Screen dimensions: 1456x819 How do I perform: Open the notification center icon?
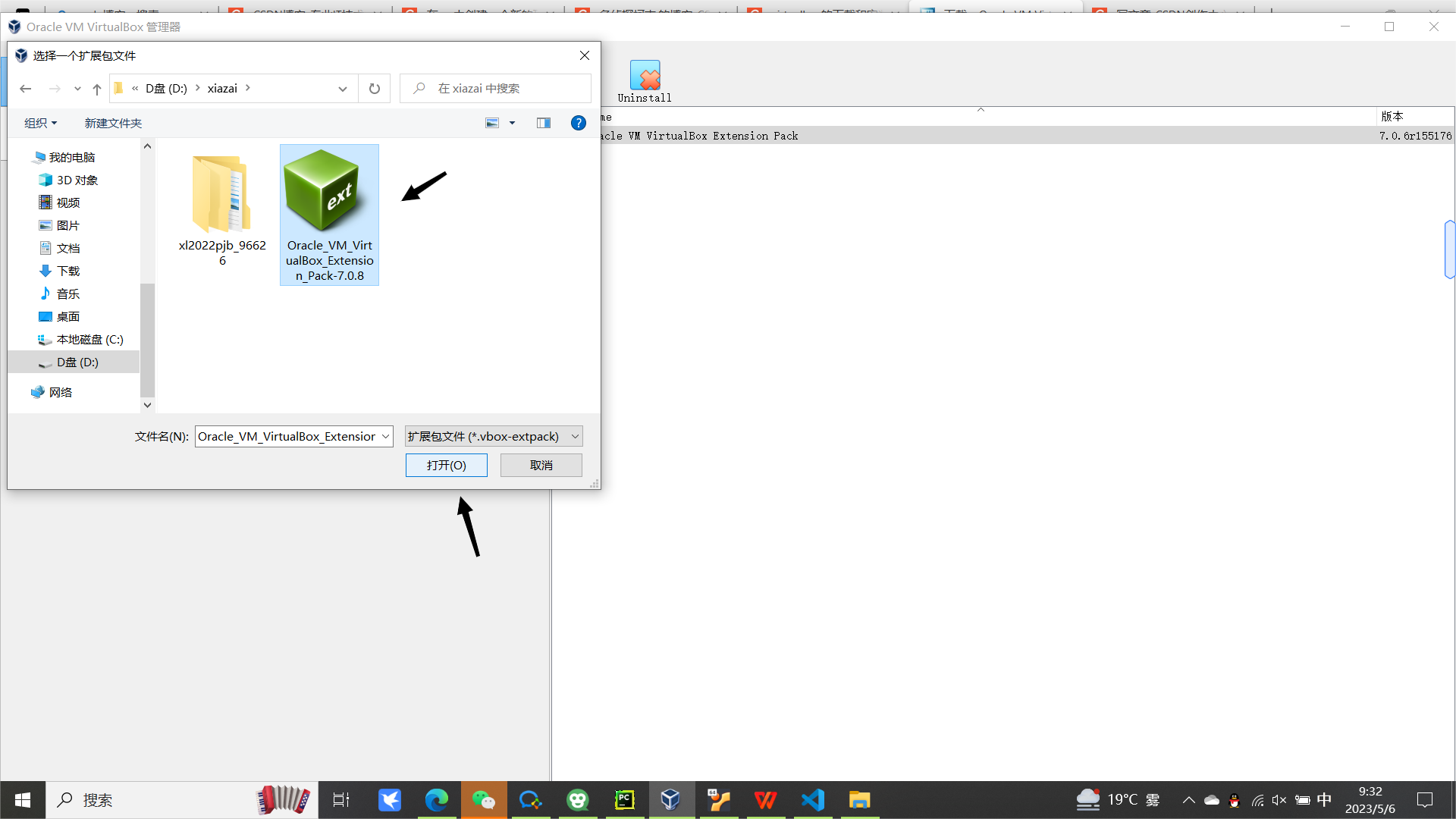tap(1426, 800)
